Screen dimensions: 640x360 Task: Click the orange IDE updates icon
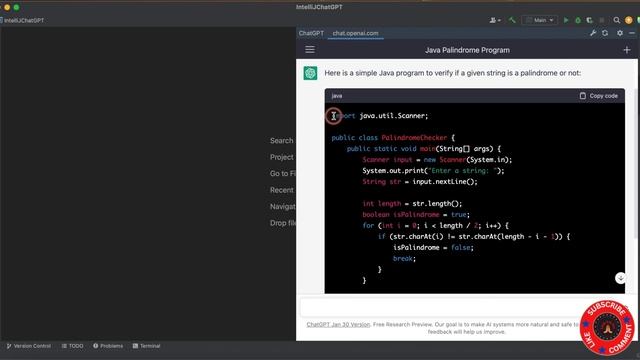(629, 20)
